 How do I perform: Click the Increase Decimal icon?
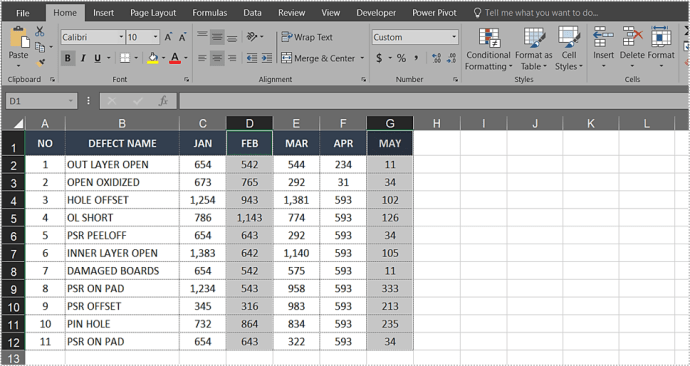(436, 58)
